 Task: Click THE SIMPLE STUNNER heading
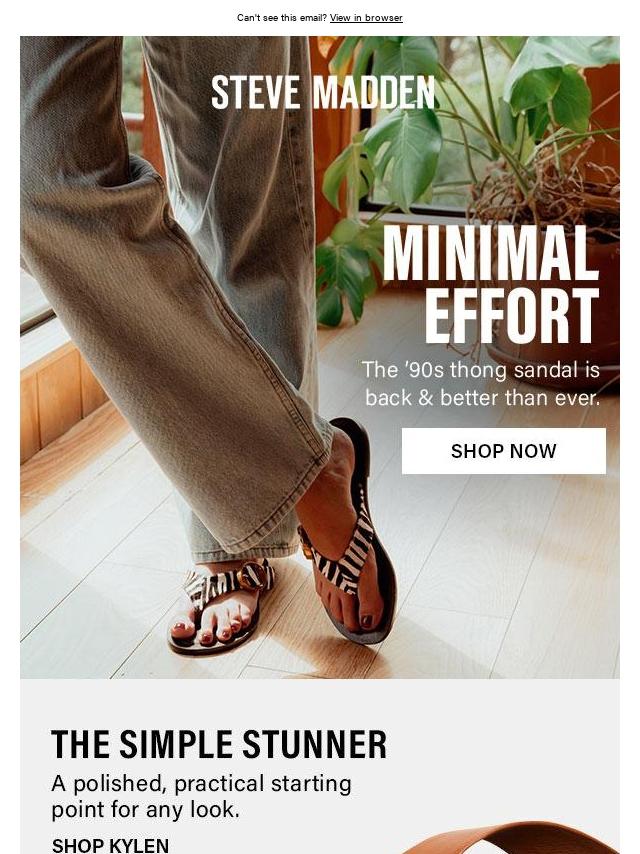click(x=219, y=744)
